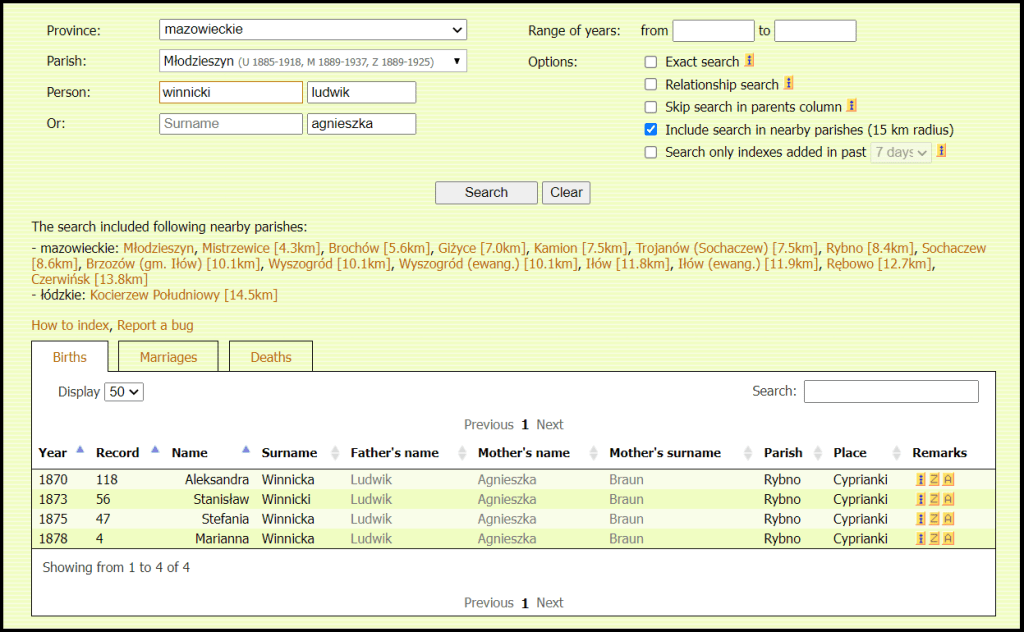
Task: Click info icon beside Relationship search
Action: [789, 84]
